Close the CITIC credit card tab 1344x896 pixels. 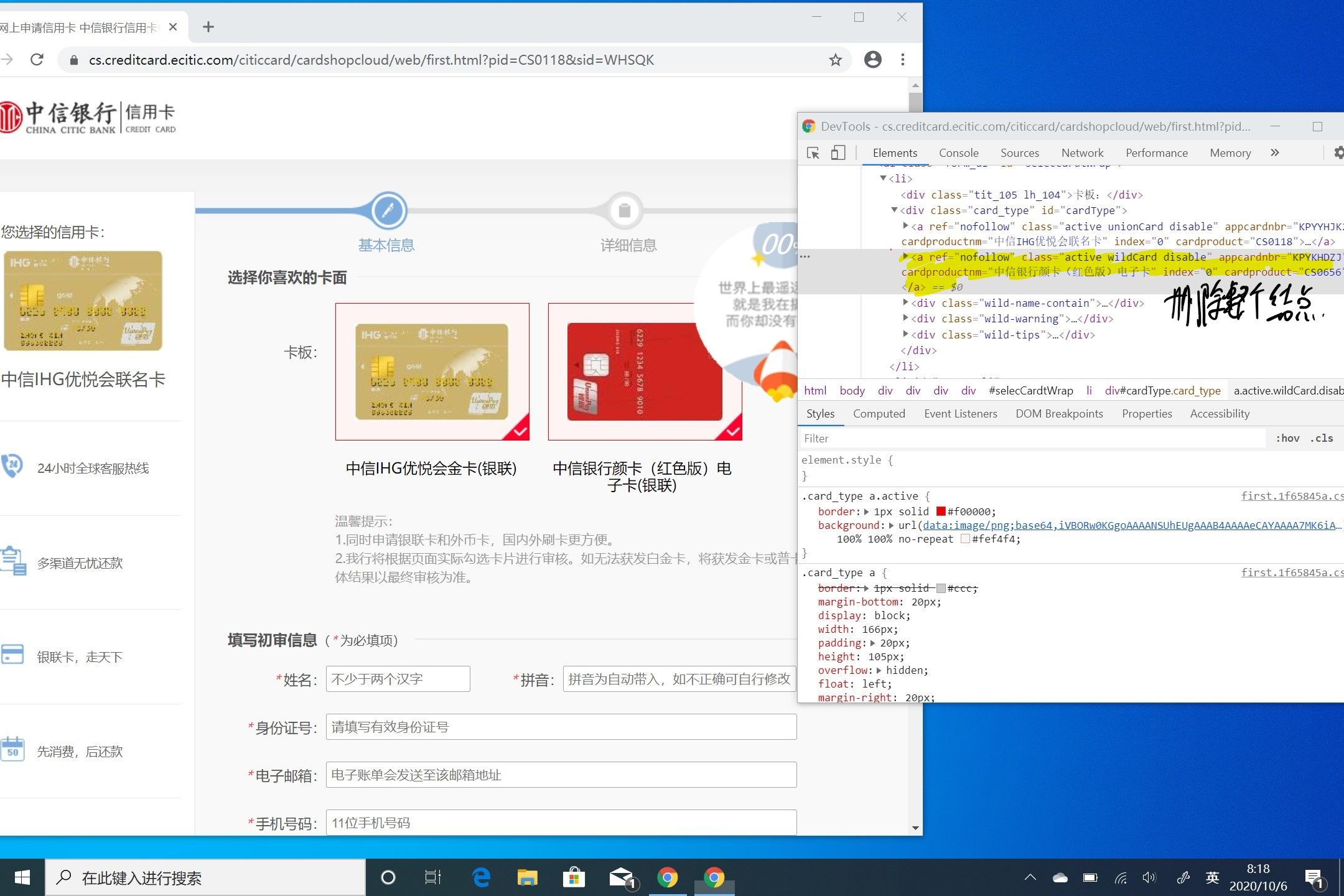pyautogui.click(x=173, y=27)
